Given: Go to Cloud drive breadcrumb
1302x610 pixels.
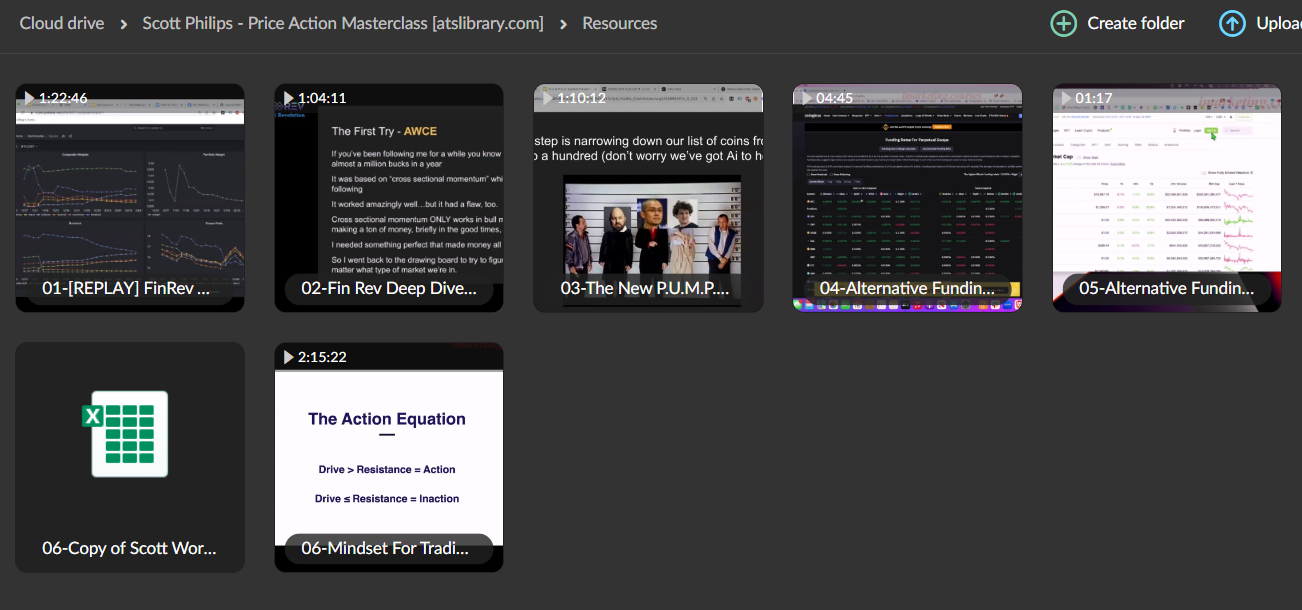Looking at the screenshot, I should [x=62, y=23].
